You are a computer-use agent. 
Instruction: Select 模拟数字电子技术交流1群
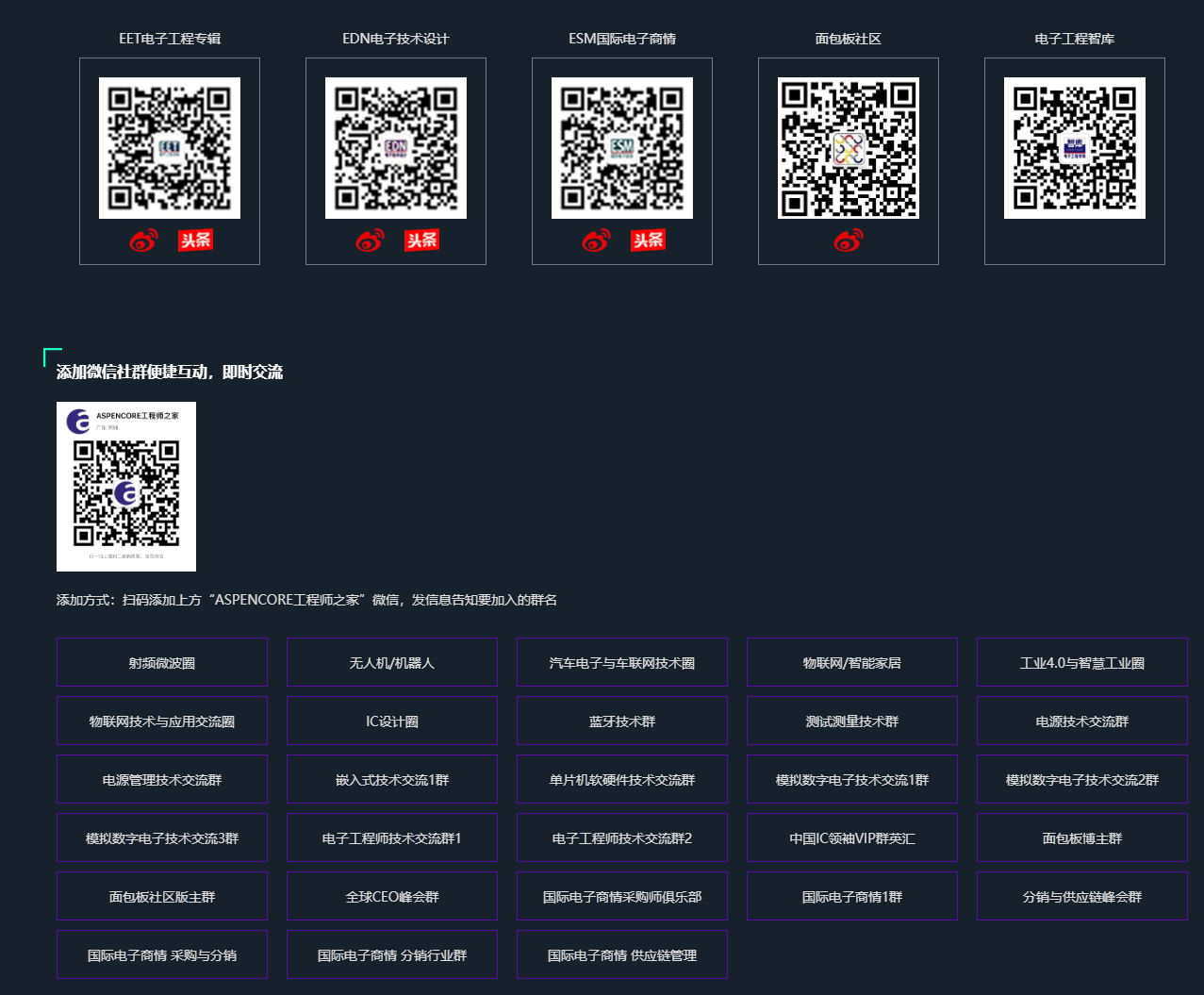(x=852, y=779)
